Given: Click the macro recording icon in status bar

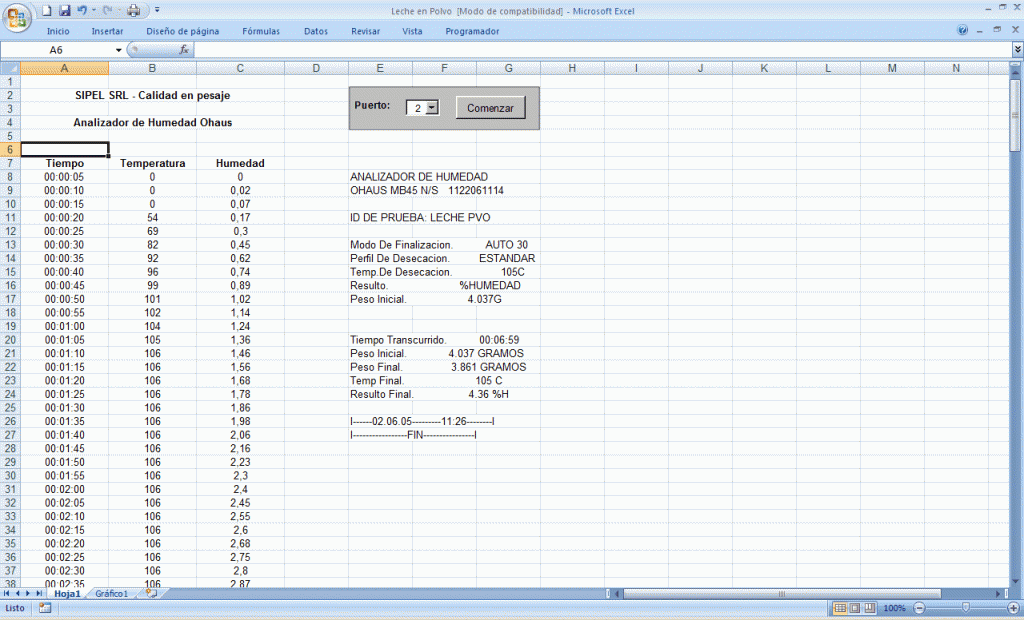Looking at the screenshot, I should click(45, 607).
